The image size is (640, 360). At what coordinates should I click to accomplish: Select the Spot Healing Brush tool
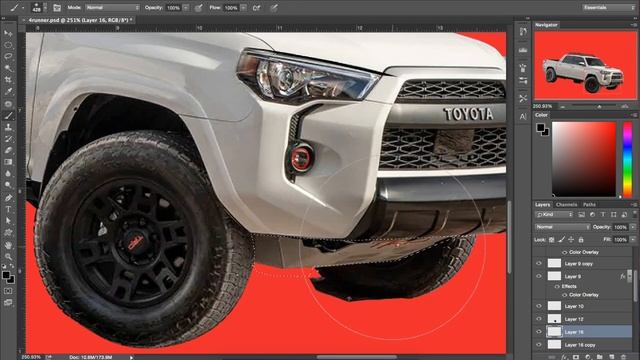point(8,104)
